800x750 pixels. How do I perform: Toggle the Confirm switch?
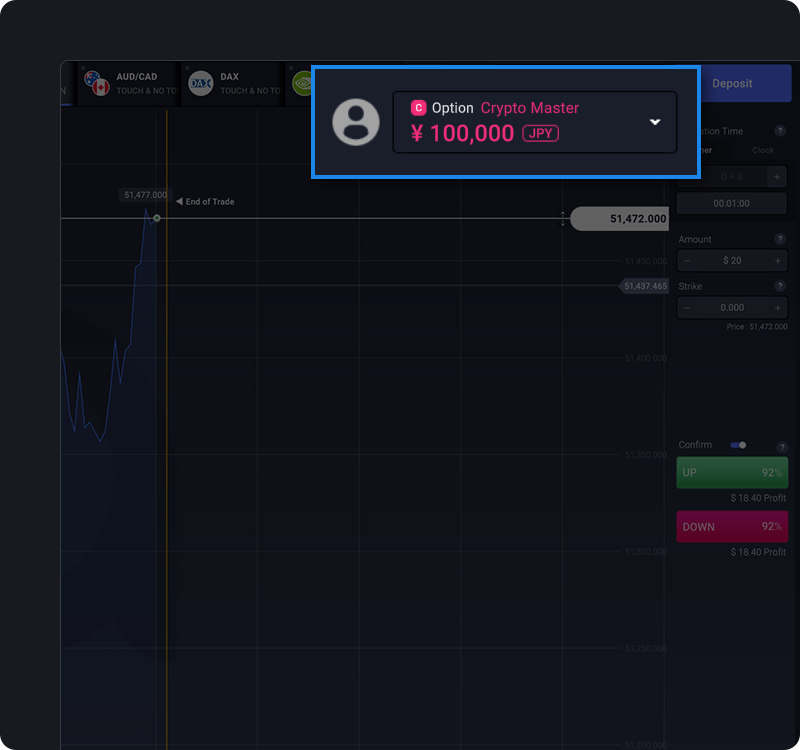coord(738,445)
